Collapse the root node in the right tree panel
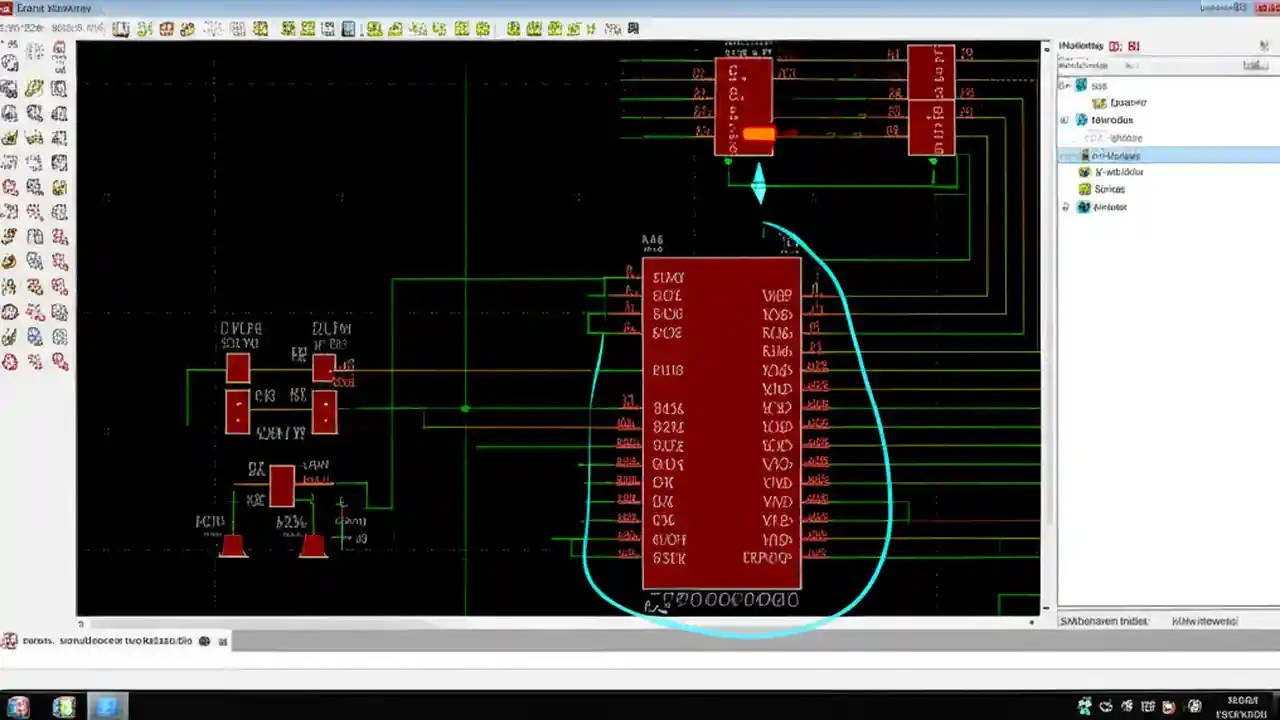Image resolution: width=1280 pixels, height=720 pixels. point(1064,85)
